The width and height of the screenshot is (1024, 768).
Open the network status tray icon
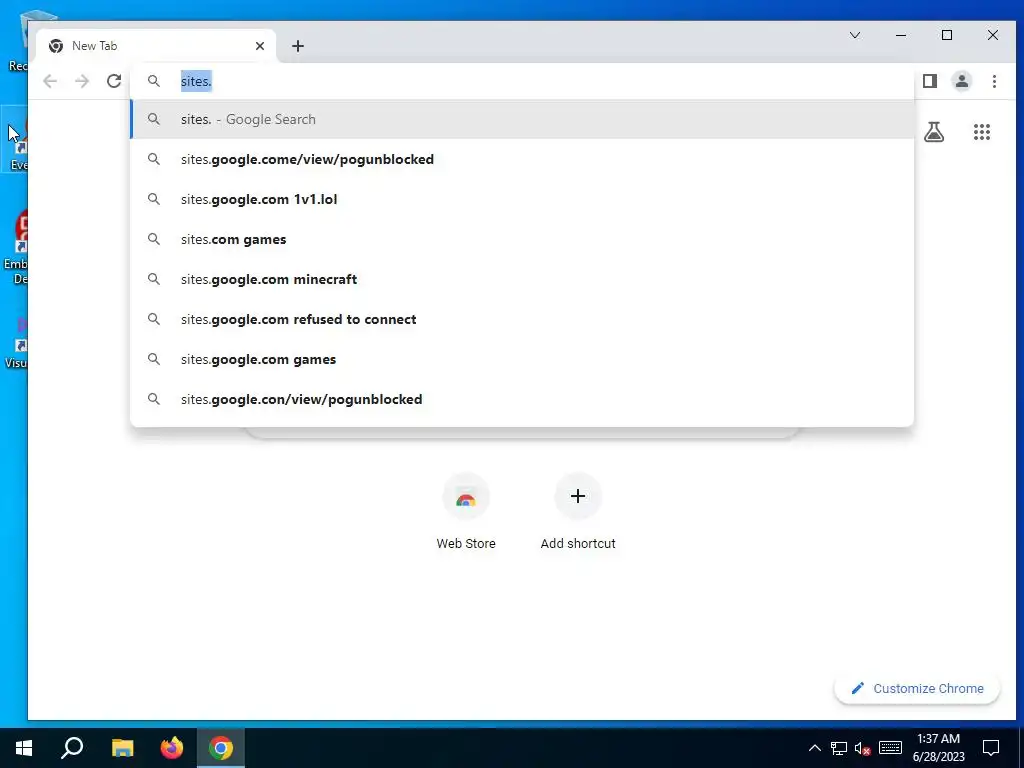click(x=839, y=748)
